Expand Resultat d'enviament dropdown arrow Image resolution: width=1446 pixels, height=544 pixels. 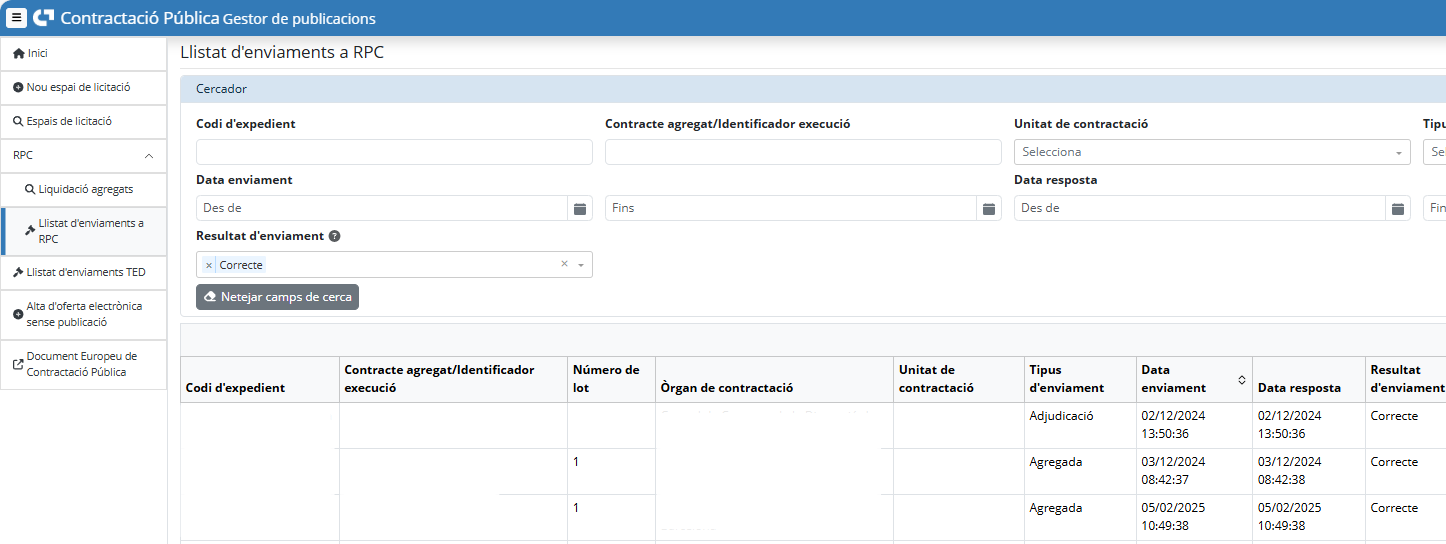581,265
